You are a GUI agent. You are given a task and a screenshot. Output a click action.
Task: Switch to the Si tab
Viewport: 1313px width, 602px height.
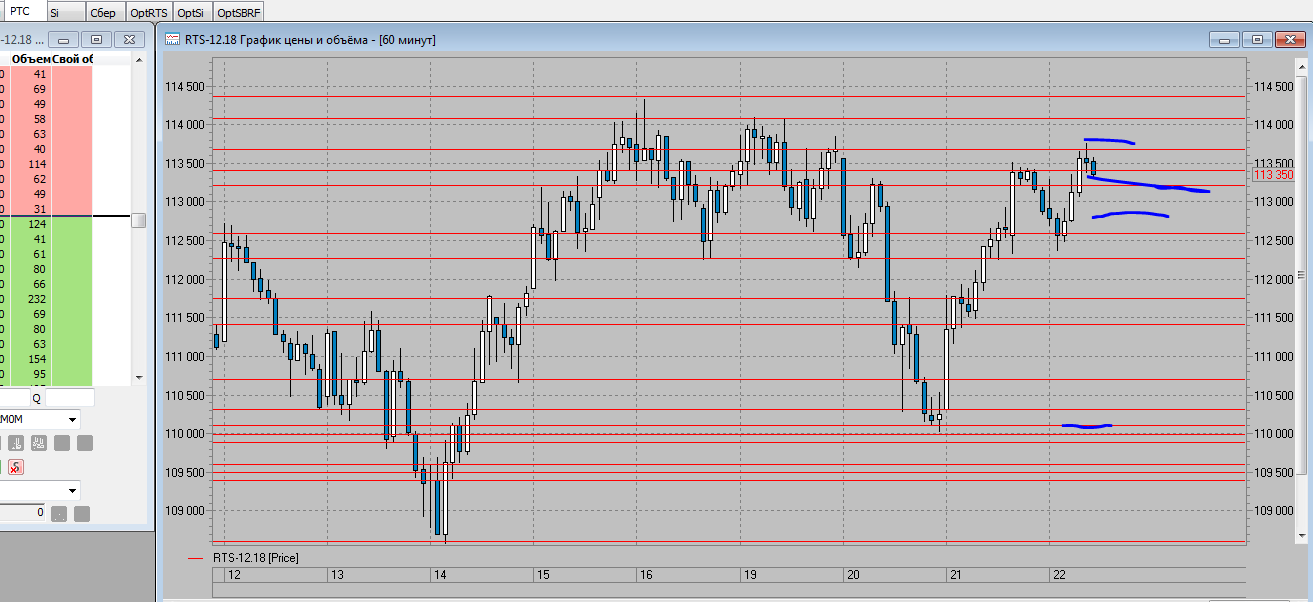[x=54, y=13]
